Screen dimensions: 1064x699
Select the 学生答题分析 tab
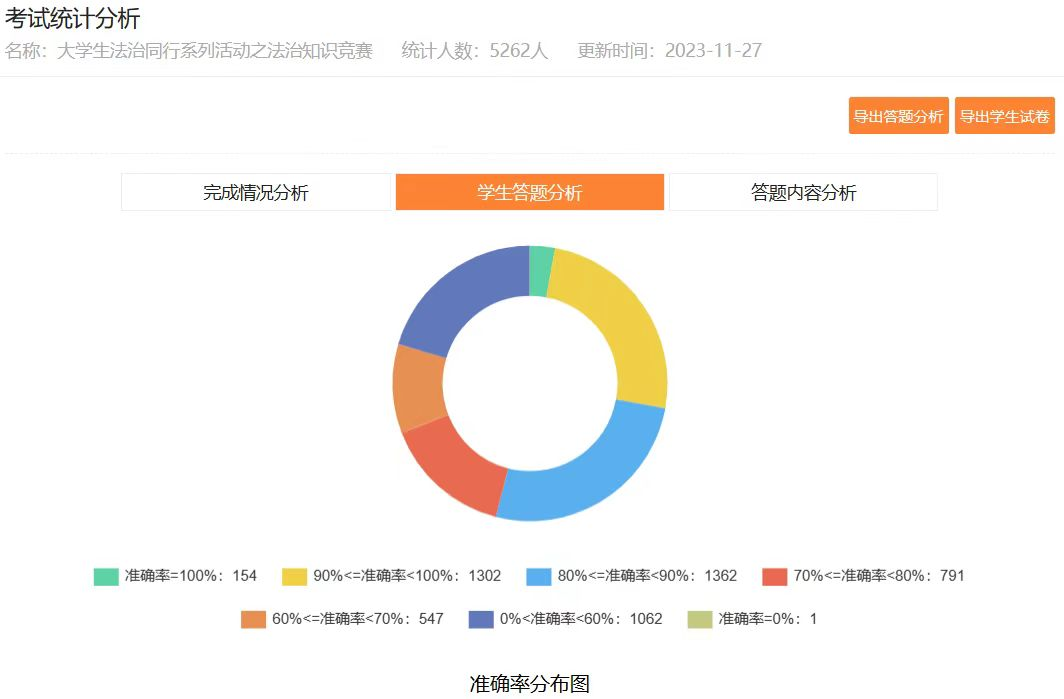point(530,192)
